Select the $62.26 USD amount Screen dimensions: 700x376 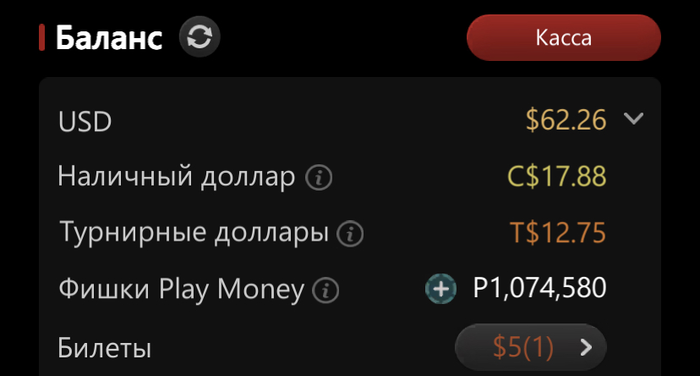tap(566, 120)
